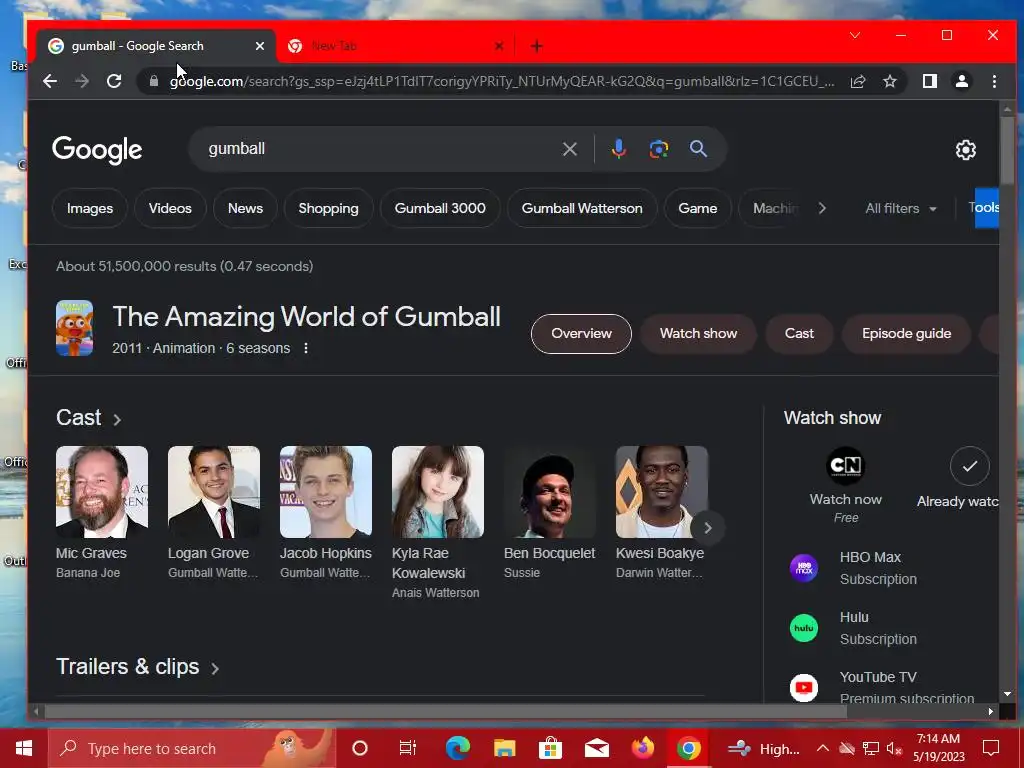
Task: Open Logan Grove cast photo
Action: 214,492
